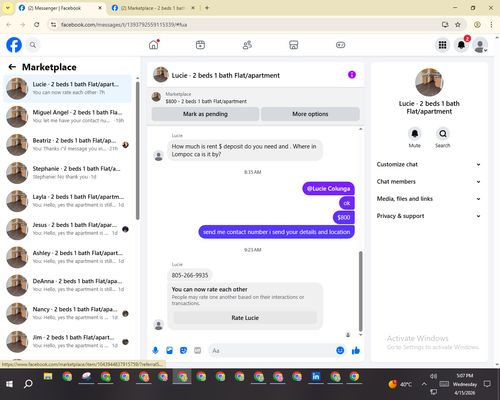Open a new browser tab

[x=207, y=8]
